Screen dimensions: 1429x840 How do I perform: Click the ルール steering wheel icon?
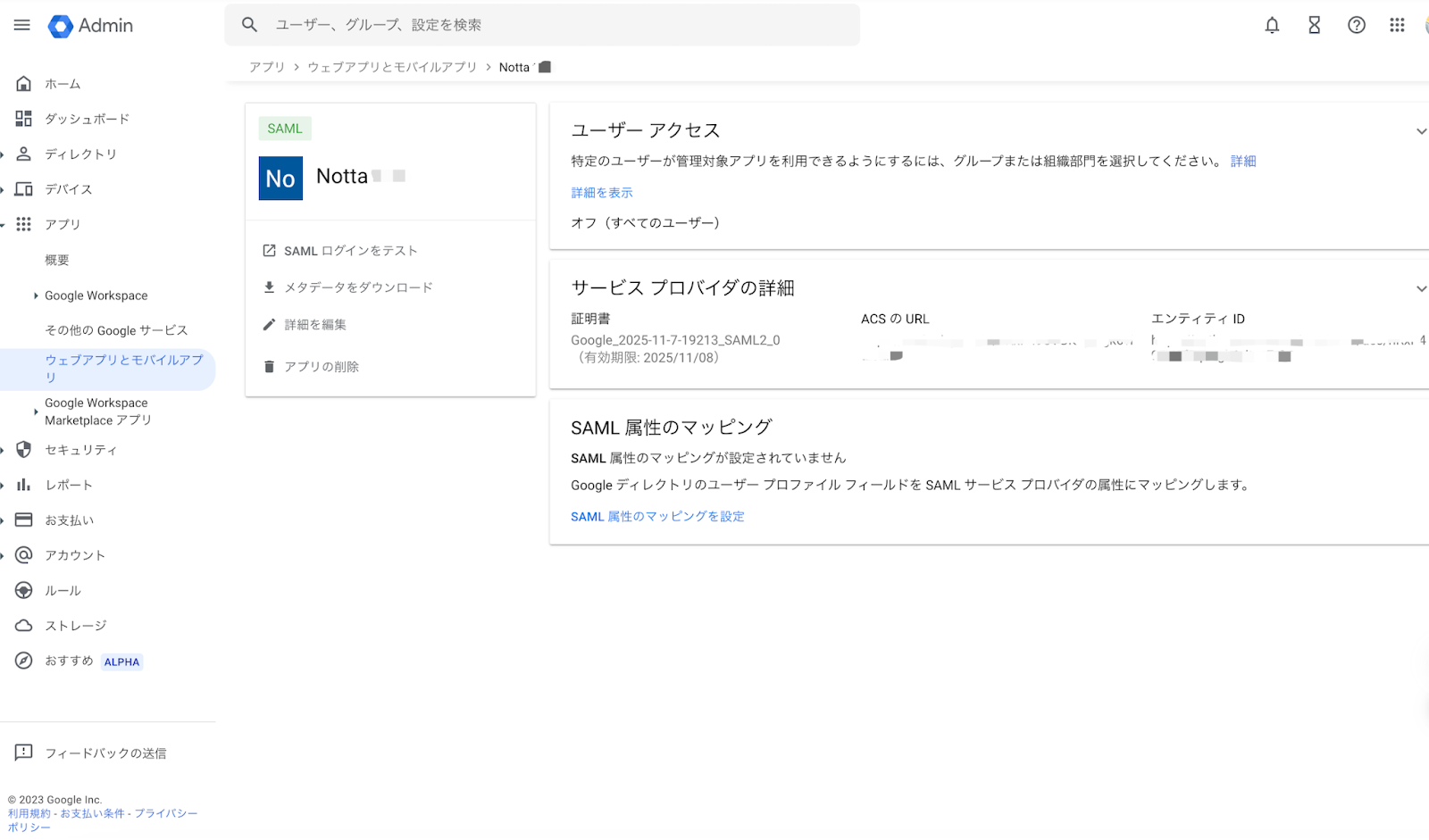point(24,590)
